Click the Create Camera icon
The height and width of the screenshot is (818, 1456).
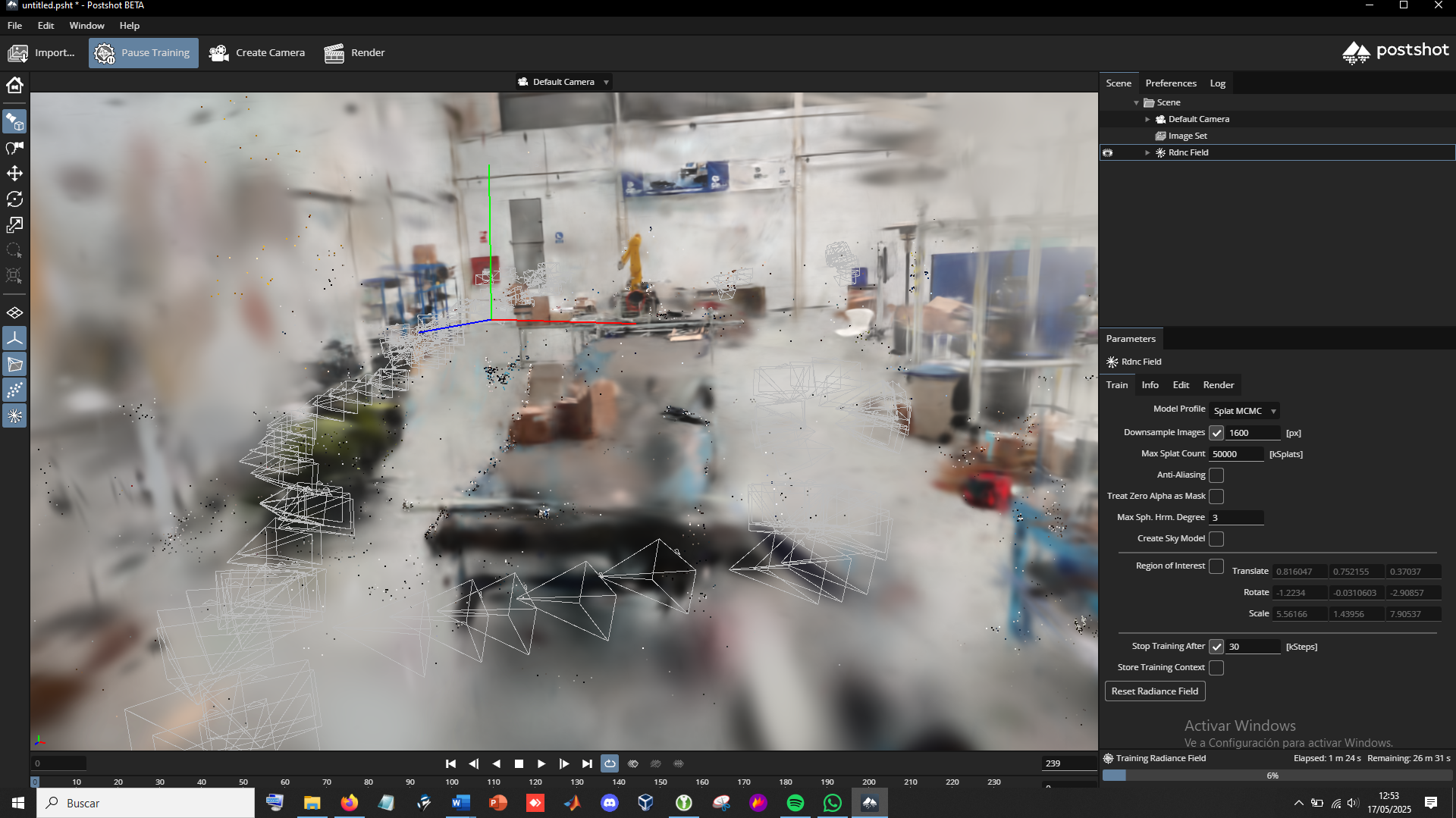coord(219,53)
